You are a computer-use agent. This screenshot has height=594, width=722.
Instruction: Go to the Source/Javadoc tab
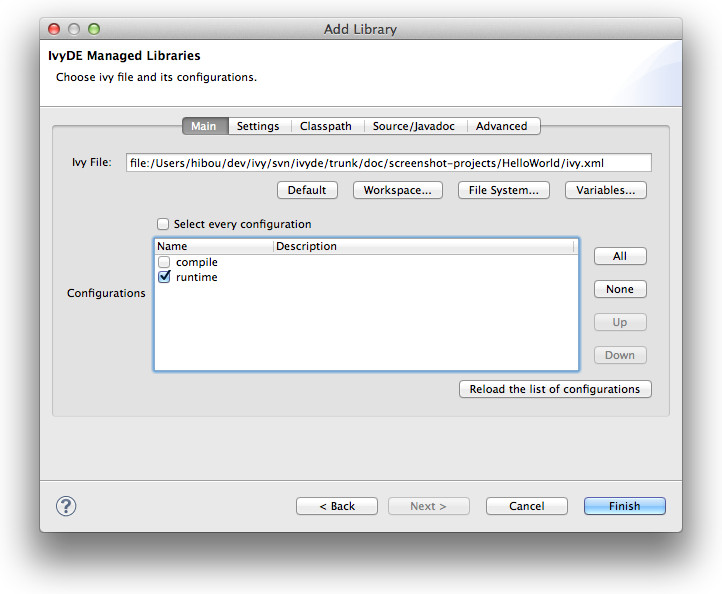[x=413, y=126]
